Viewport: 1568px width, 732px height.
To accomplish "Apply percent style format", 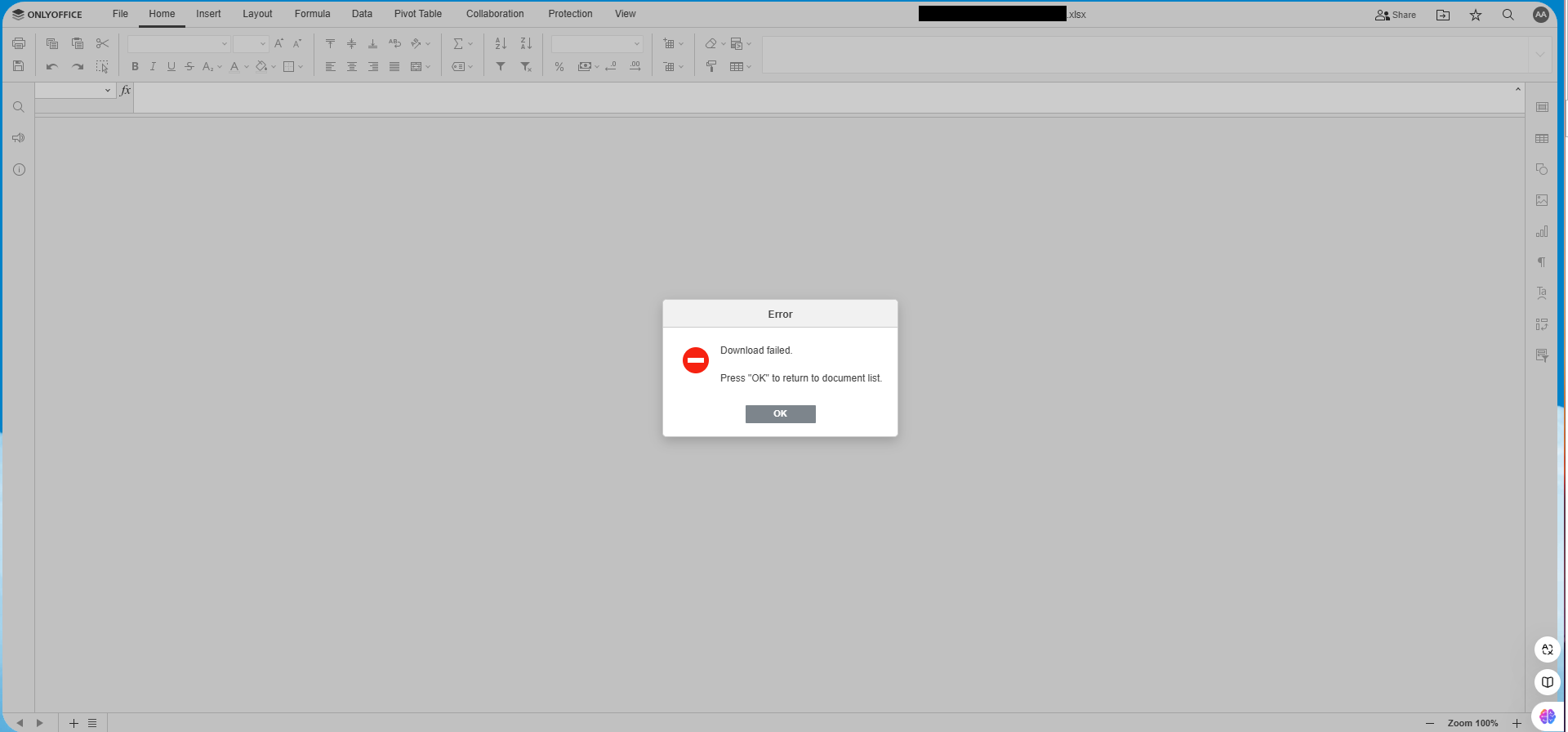I will coord(559,67).
